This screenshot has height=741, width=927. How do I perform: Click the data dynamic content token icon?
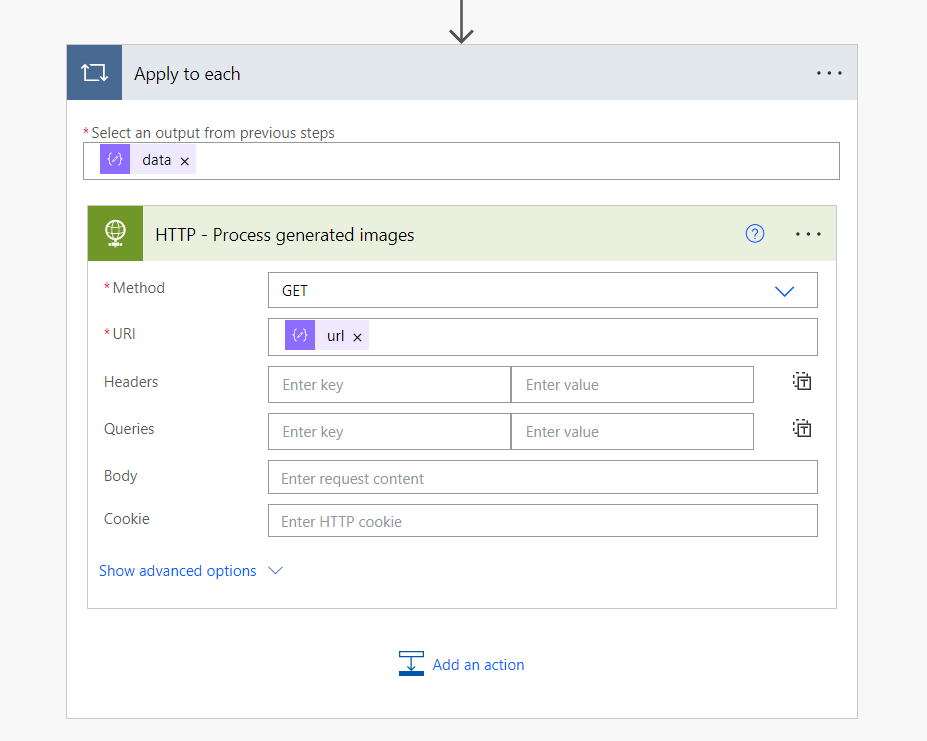point(115,160)
